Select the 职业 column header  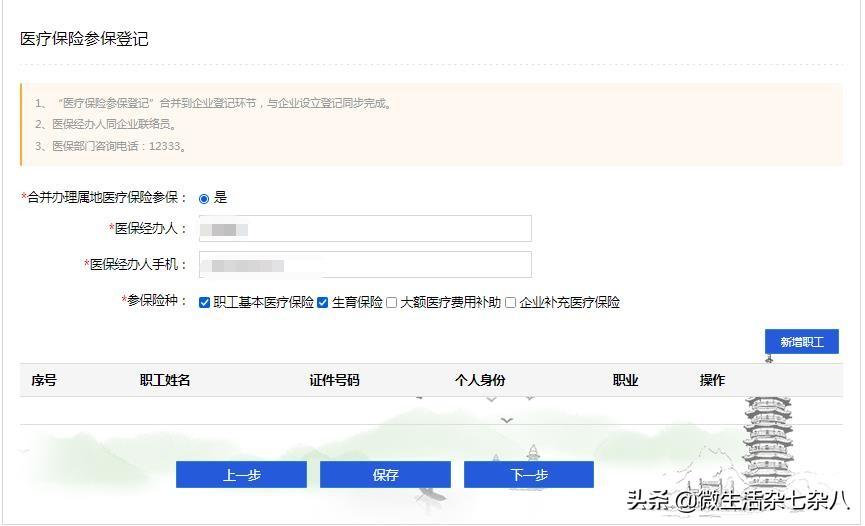click(x=625, y=380)
